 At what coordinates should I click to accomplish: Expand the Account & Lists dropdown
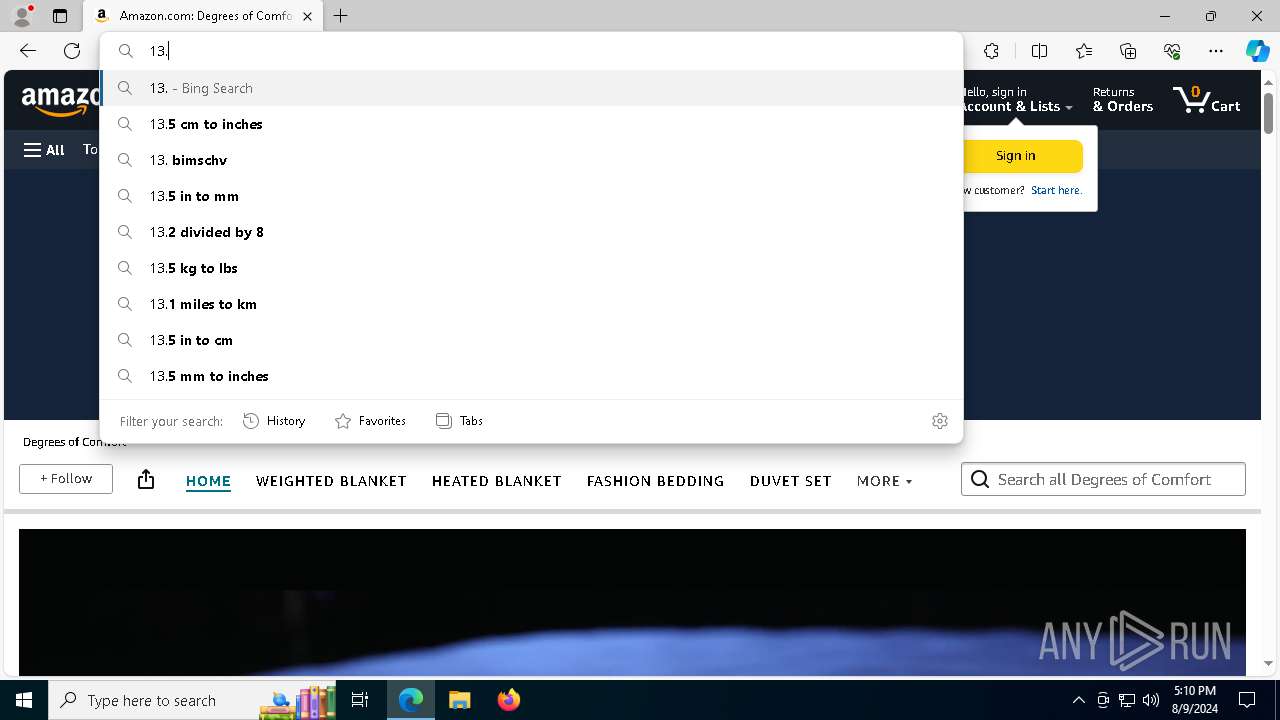(x=1015, y=100)
